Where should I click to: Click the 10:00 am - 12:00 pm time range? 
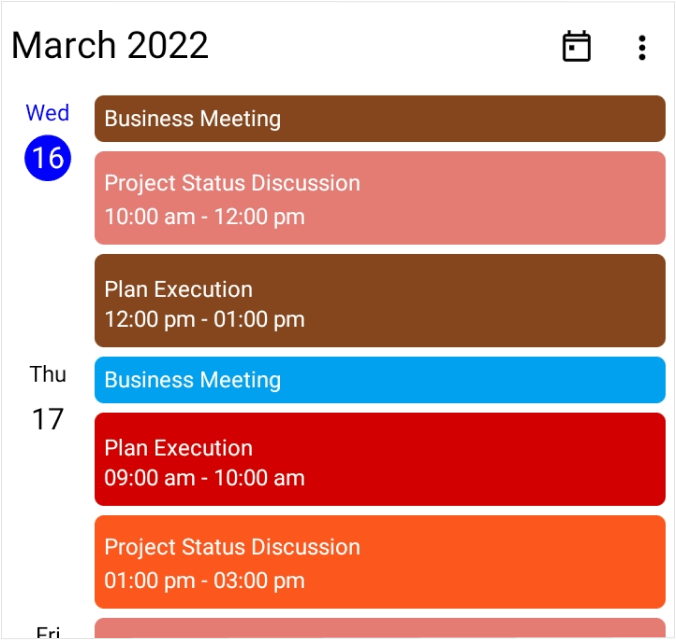click(x=204, y=216)
